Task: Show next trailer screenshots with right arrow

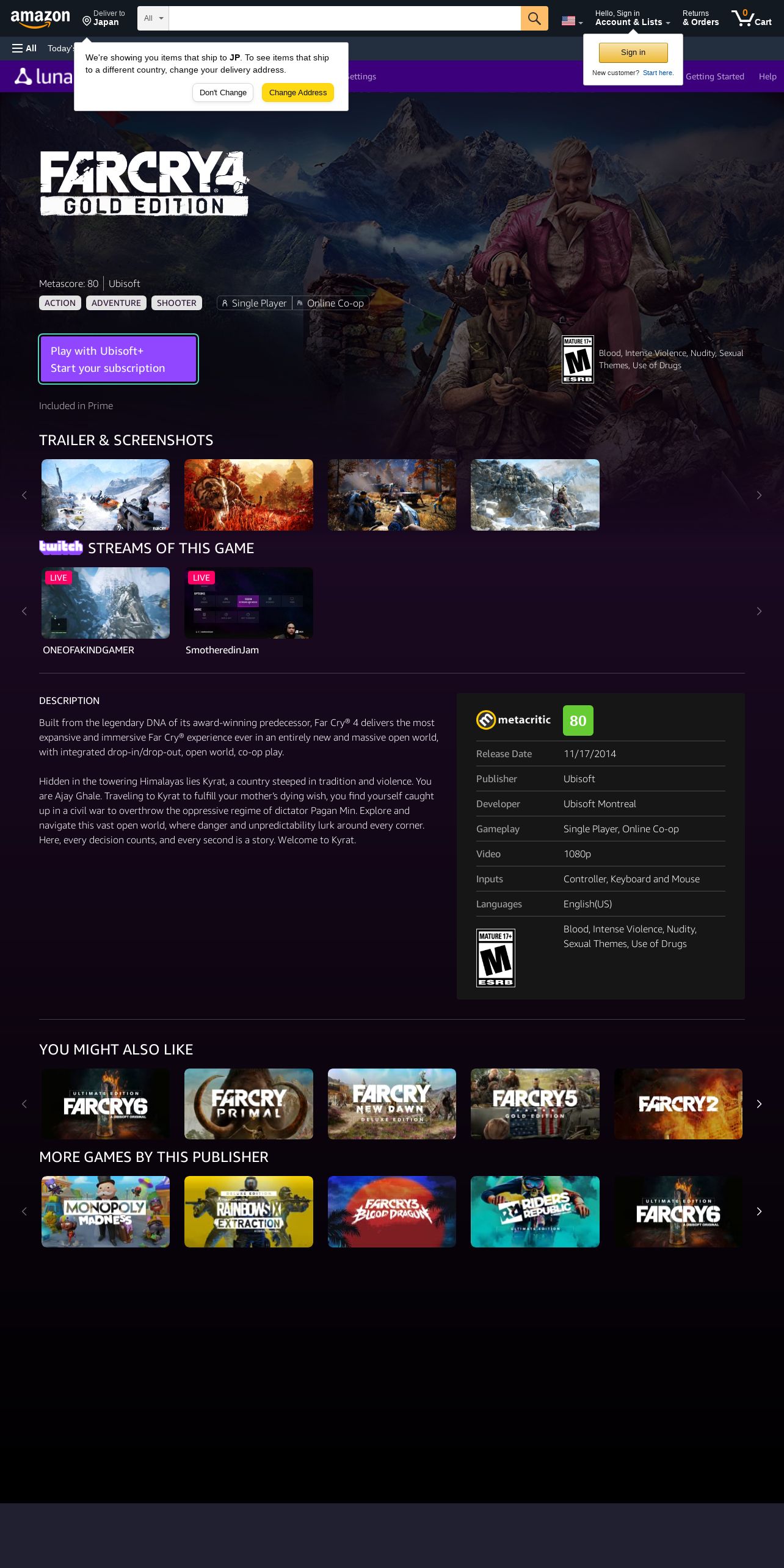Action: [759, 495]
